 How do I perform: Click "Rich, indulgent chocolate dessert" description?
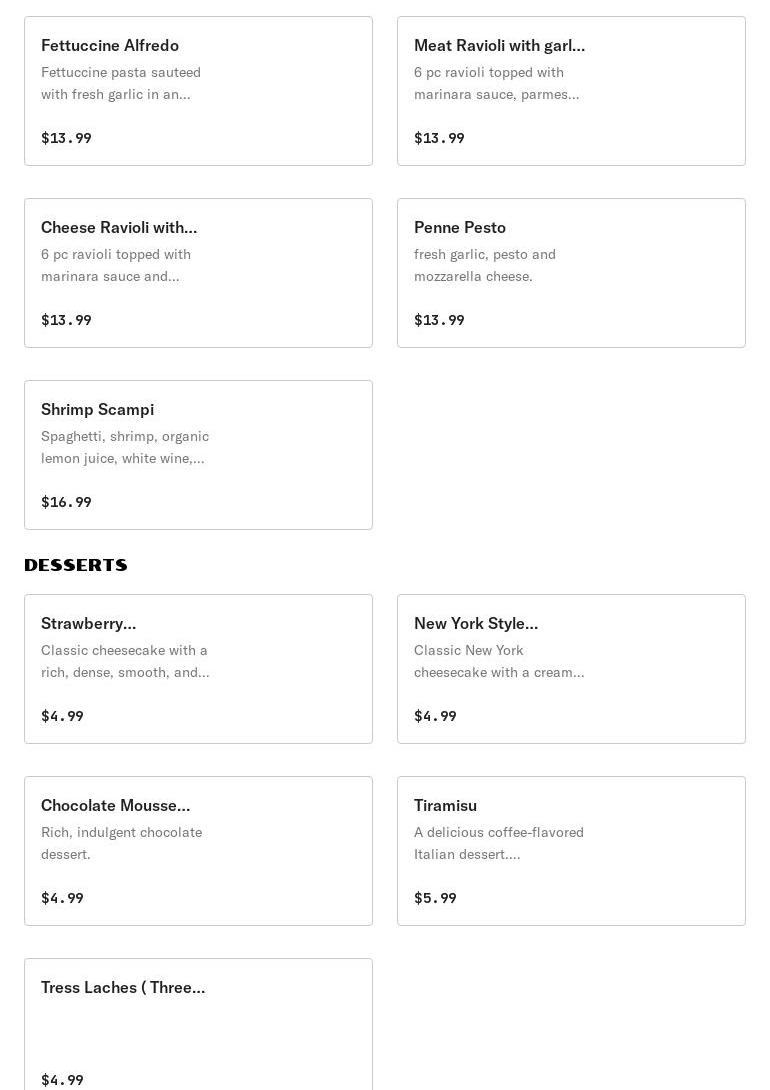(x=121, y=843)
